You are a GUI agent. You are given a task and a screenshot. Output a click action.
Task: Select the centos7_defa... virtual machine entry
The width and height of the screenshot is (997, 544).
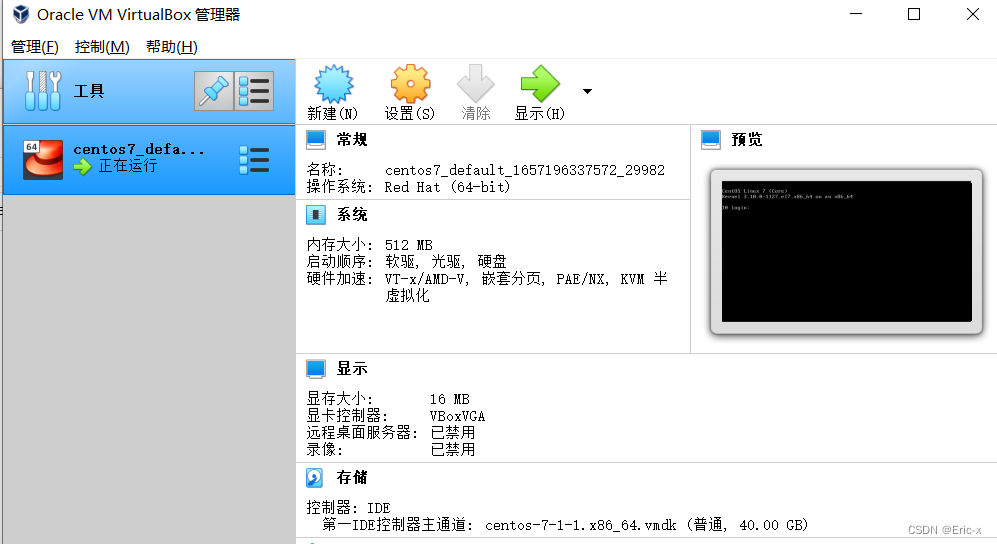[x=149, y=160]
